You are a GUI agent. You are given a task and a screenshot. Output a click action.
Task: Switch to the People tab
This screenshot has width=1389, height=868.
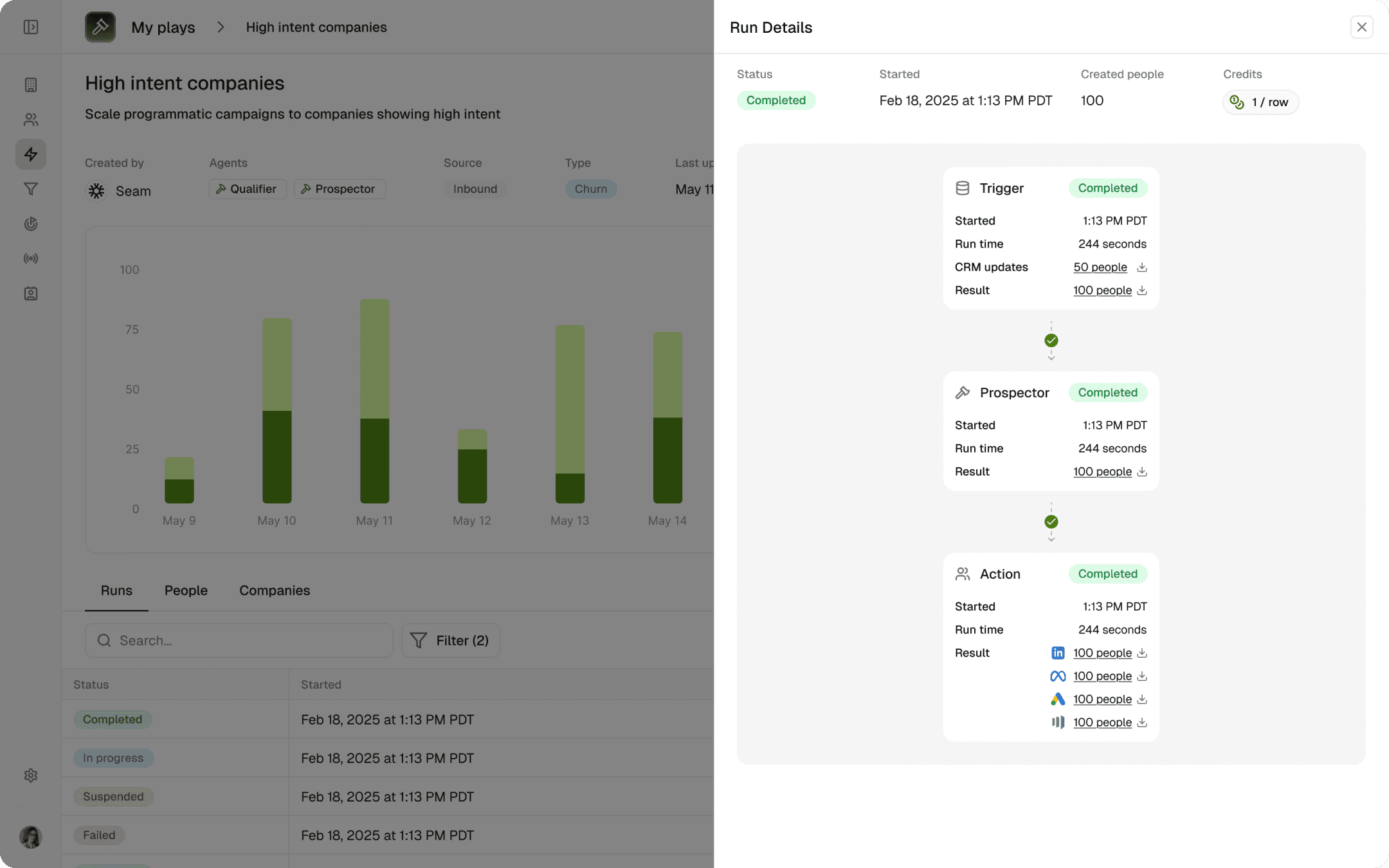pyautogui.click(x=186, y=590)
